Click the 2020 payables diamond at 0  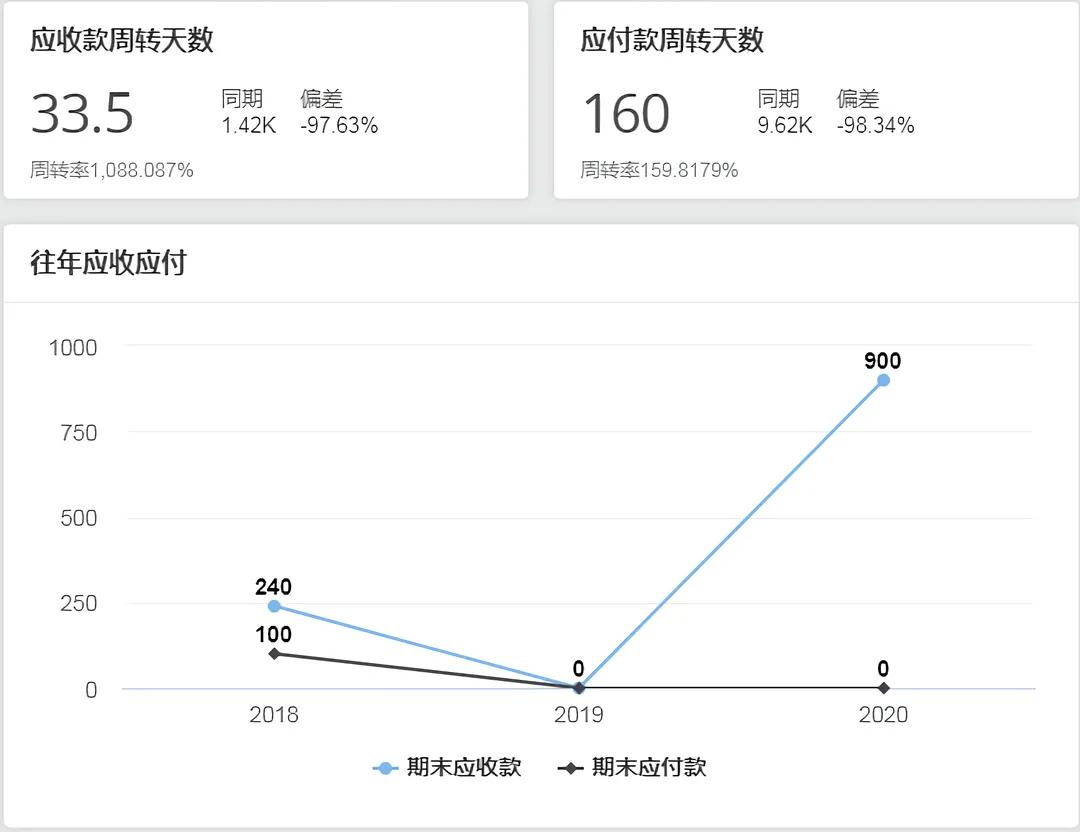(884, 688)
